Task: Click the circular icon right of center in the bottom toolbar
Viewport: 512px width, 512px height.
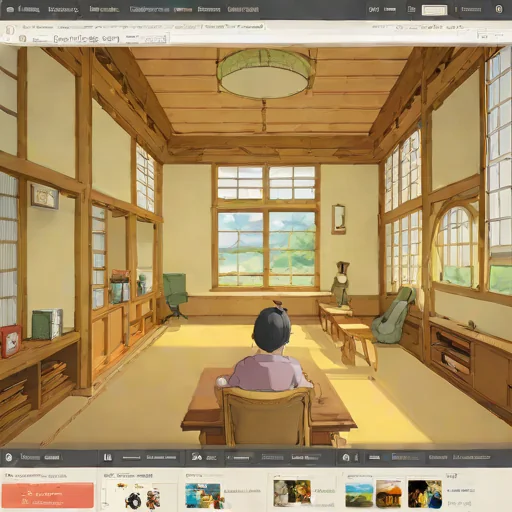Action: (x=346, y=457)
